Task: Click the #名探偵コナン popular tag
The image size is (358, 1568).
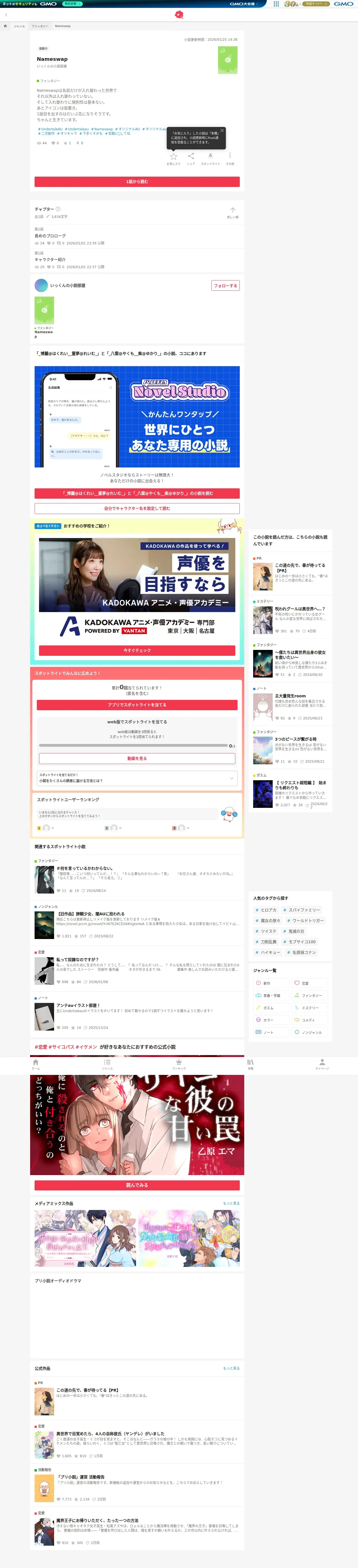Action: pos(301,952)
